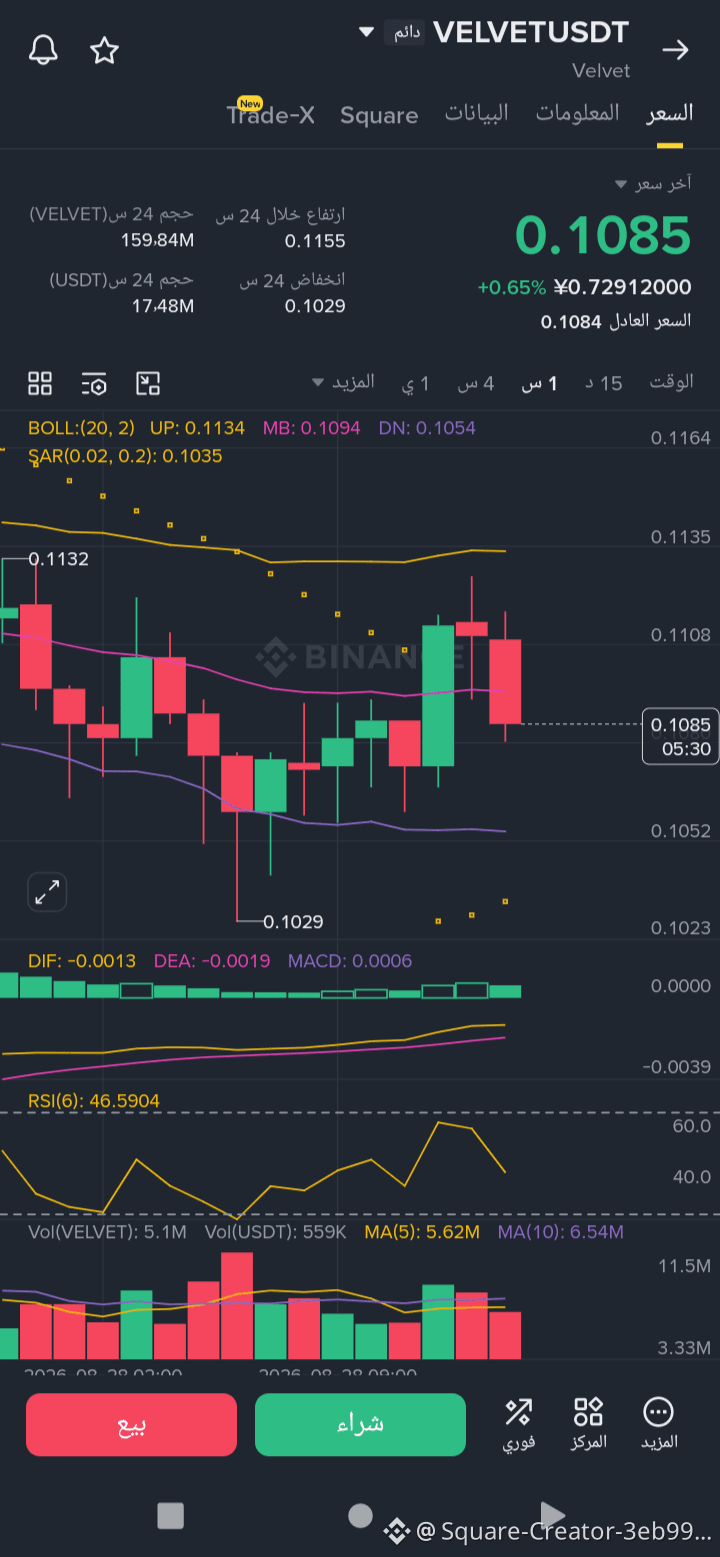
Task: Tap the 24h high value 0.1155
Action: (315, 241)
